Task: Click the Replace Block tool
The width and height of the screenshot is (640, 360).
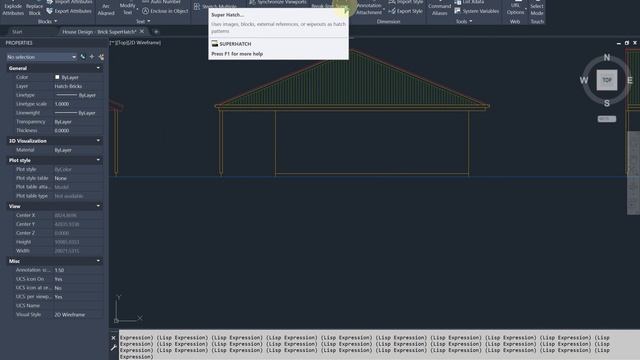Action: click(x=34, y=8)
